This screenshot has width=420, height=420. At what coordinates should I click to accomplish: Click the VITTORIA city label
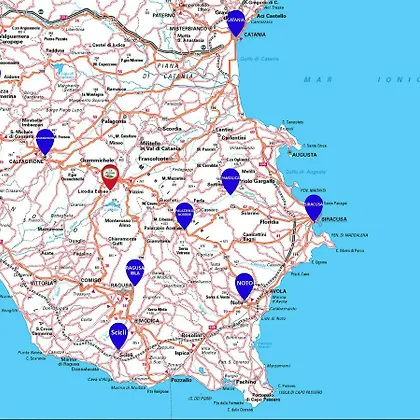[x=42, y=283]
